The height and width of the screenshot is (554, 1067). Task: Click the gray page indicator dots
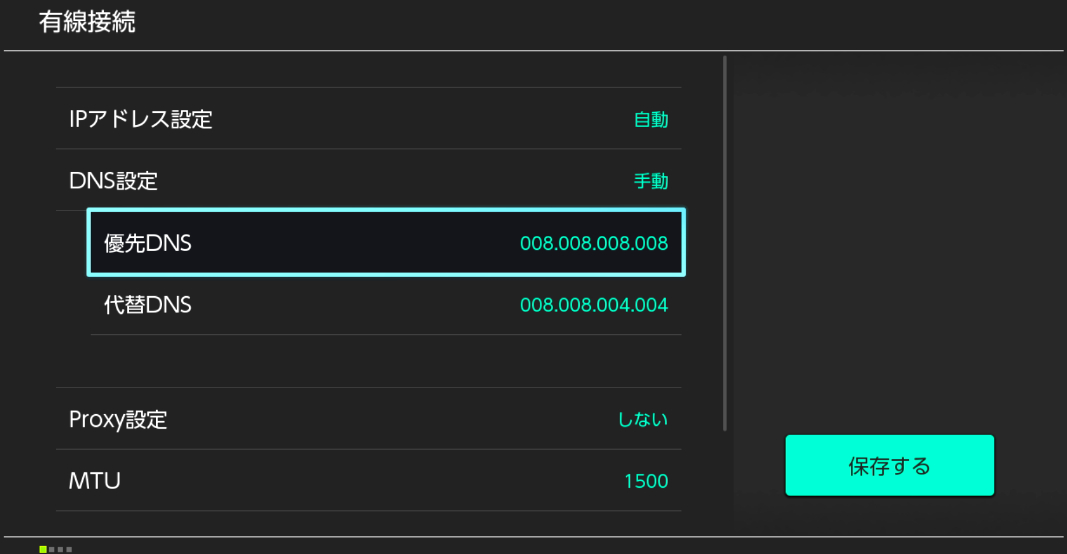60,549
